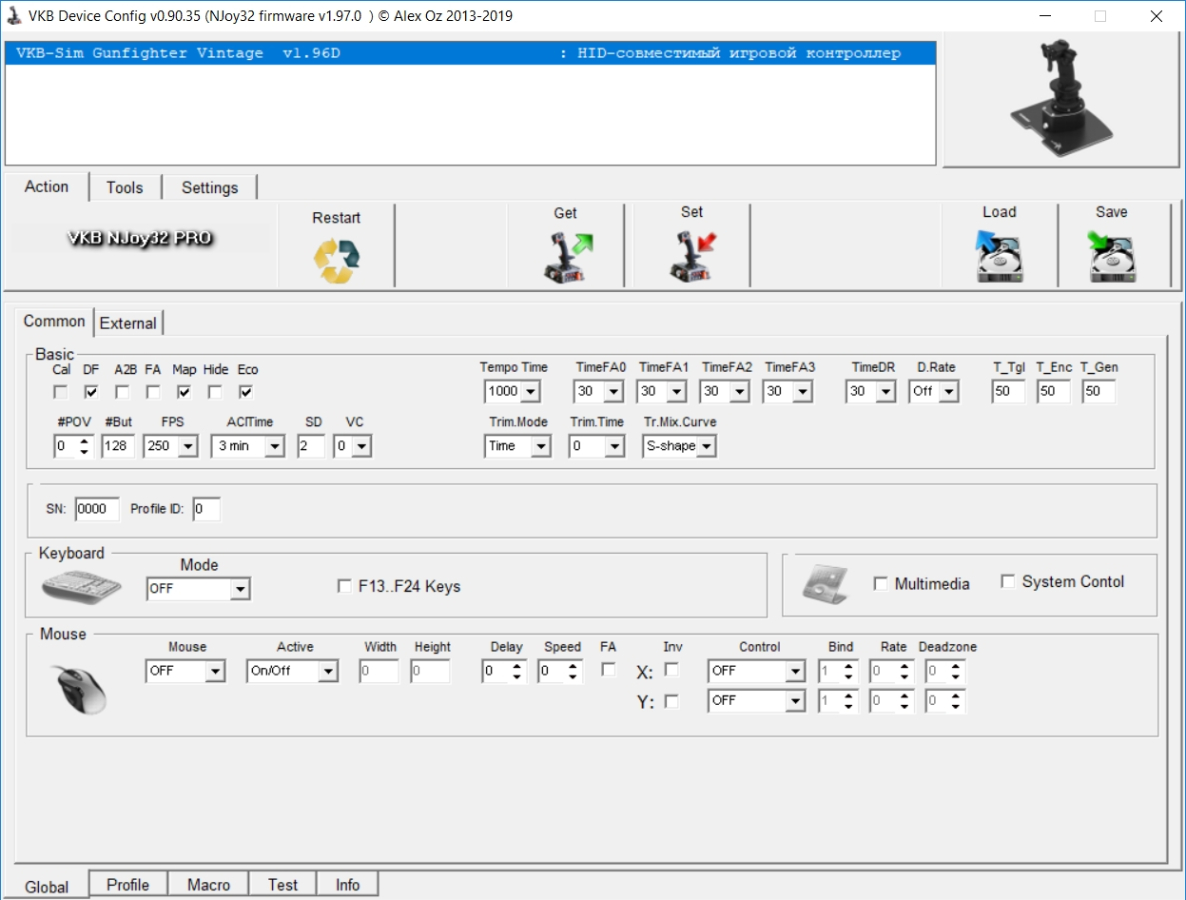
Task: Open the Macro tab at the bottom
Action: (209, 885)
